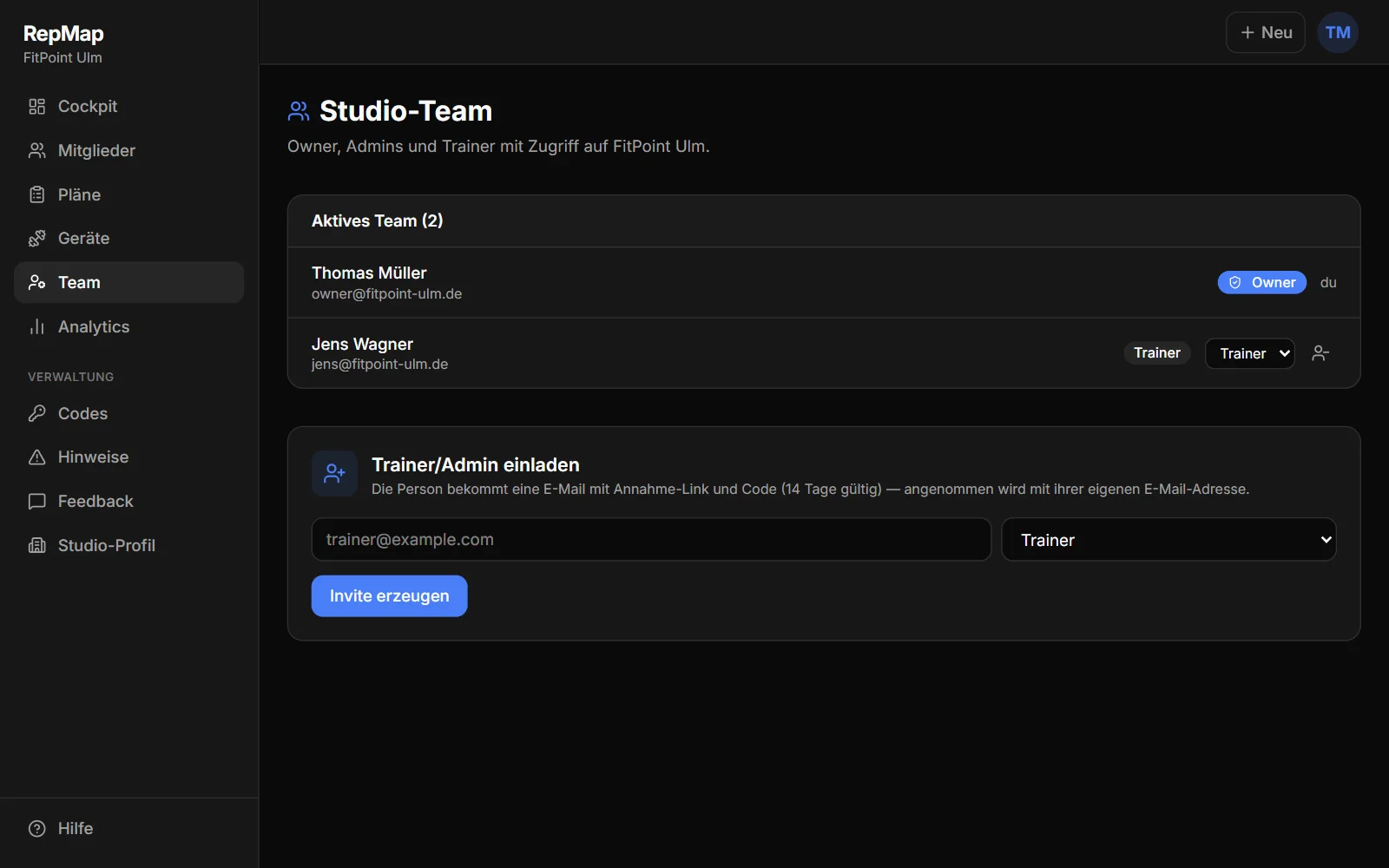
Task: Click Jens Wagner's Trainer role badge
Action: coord(1156,353)
